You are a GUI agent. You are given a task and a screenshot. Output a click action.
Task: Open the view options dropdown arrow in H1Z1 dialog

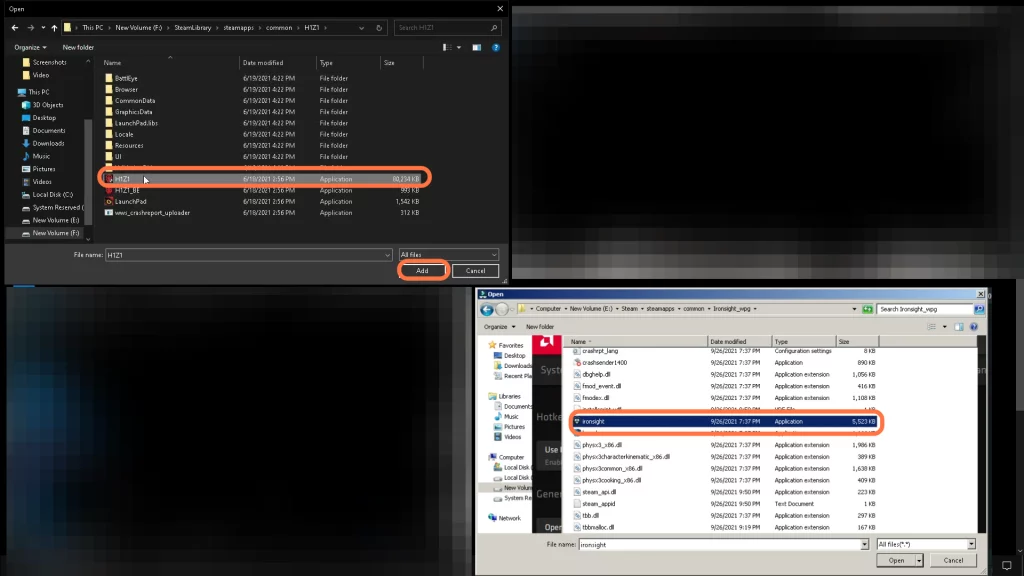click(459, 48)
